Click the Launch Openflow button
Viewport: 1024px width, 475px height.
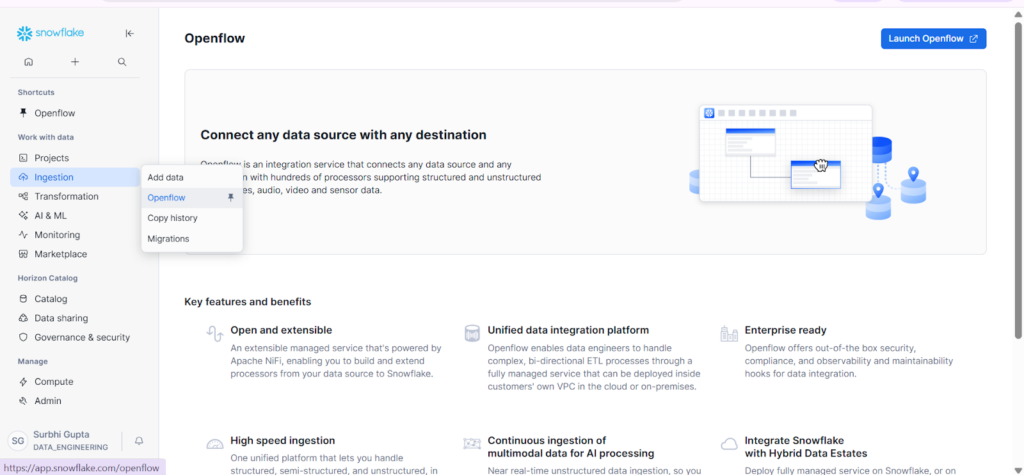[x=932, y=38]
